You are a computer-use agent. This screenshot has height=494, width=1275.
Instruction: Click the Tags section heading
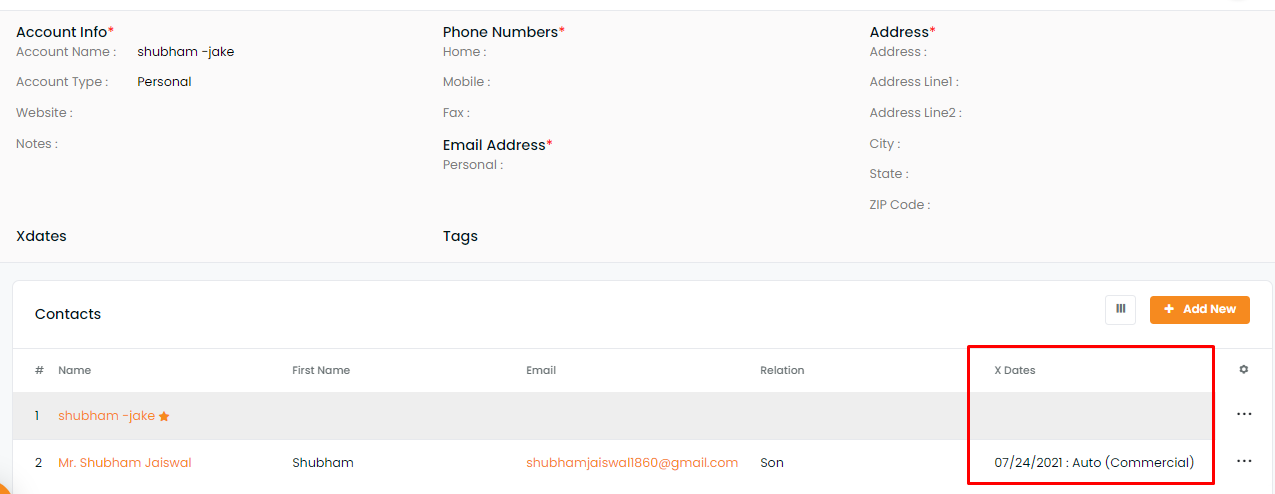pos(460,236)
